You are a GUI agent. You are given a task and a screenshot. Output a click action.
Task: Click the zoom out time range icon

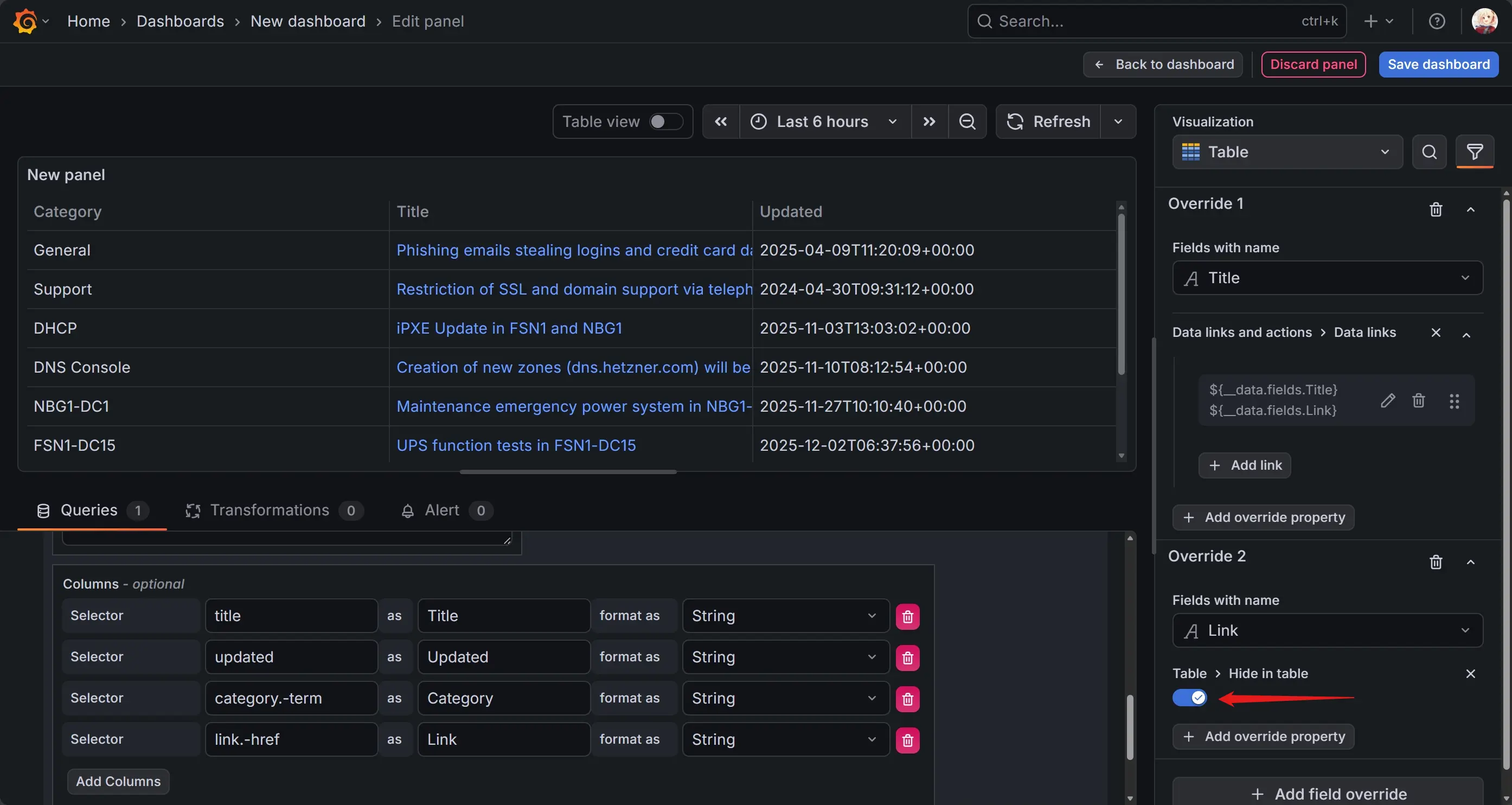pos(967,122)
